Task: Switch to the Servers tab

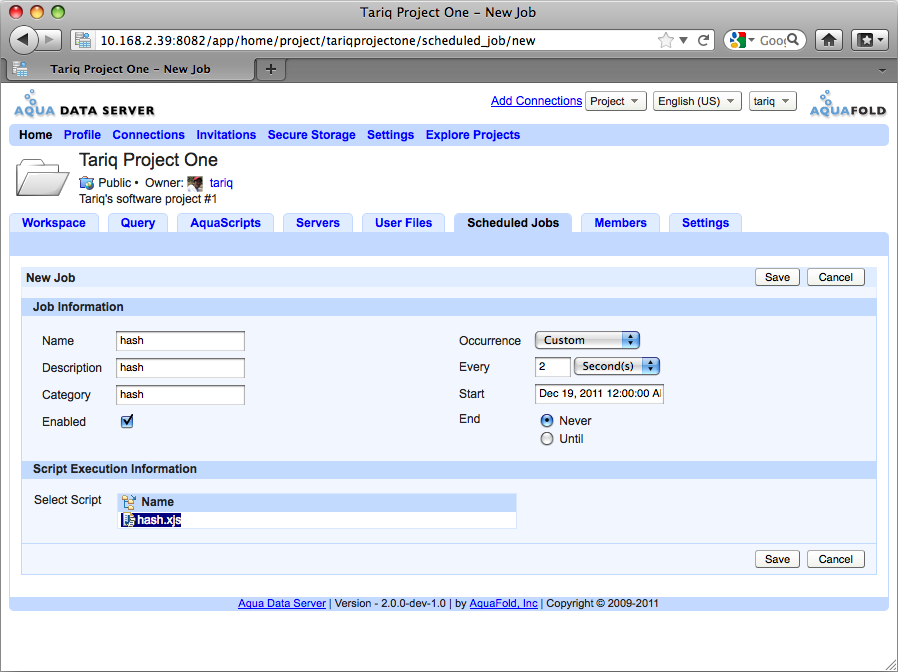Action: pyautogui.click(x=318, y=223)
